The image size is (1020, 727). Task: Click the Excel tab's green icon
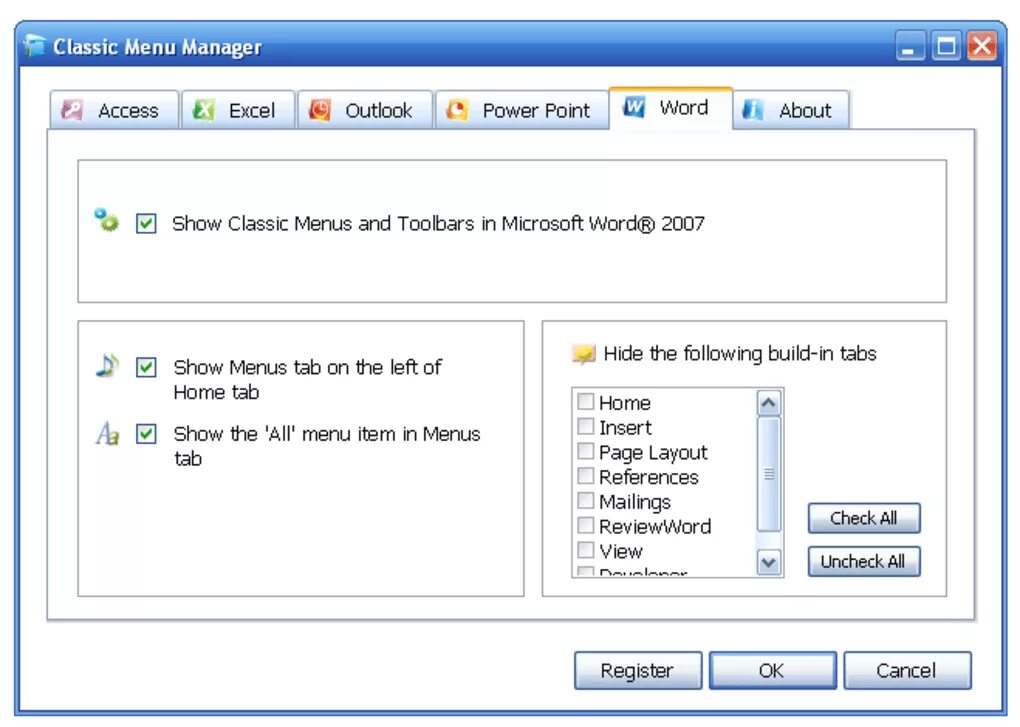pos(204,110)
